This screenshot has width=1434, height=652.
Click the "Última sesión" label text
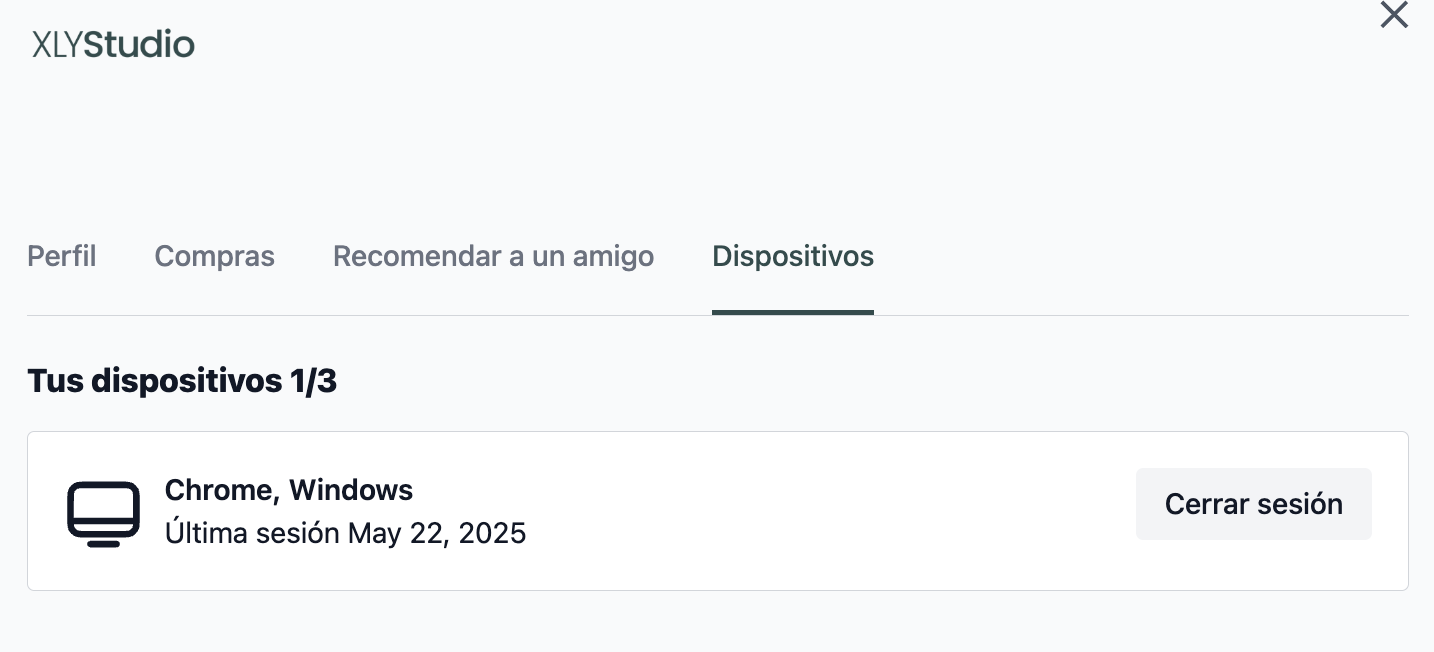pyautogui.click(x=252, y=533)
